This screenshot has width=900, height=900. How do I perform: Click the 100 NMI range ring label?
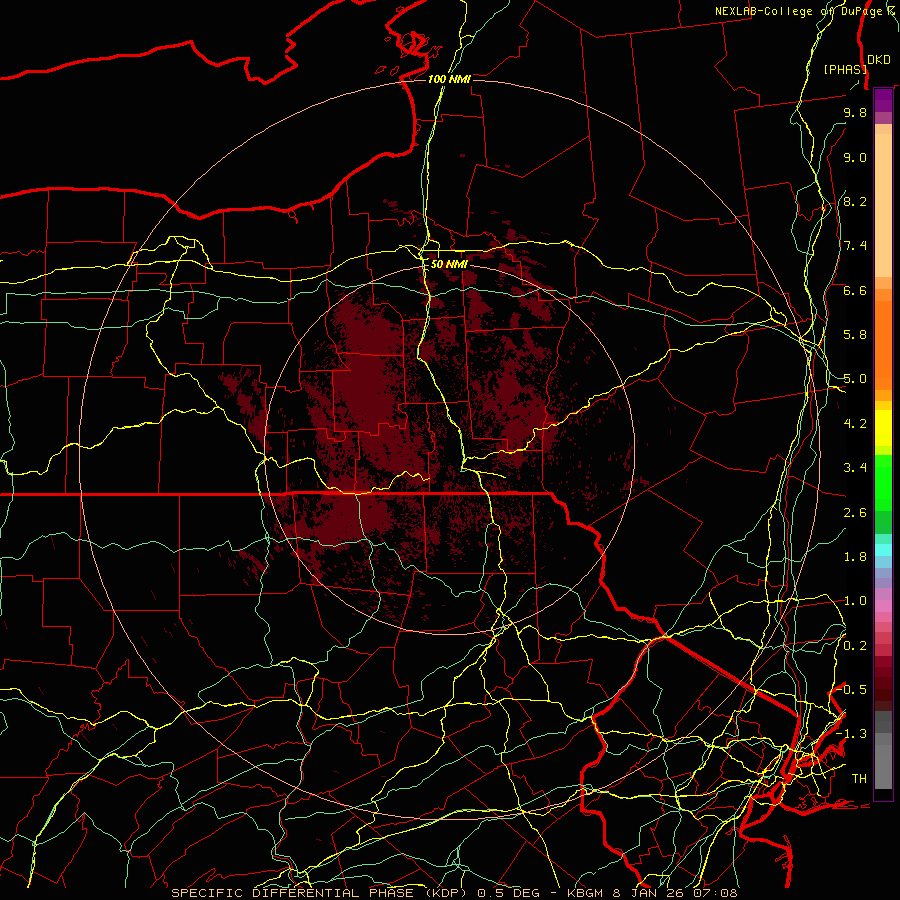point(449,79)
